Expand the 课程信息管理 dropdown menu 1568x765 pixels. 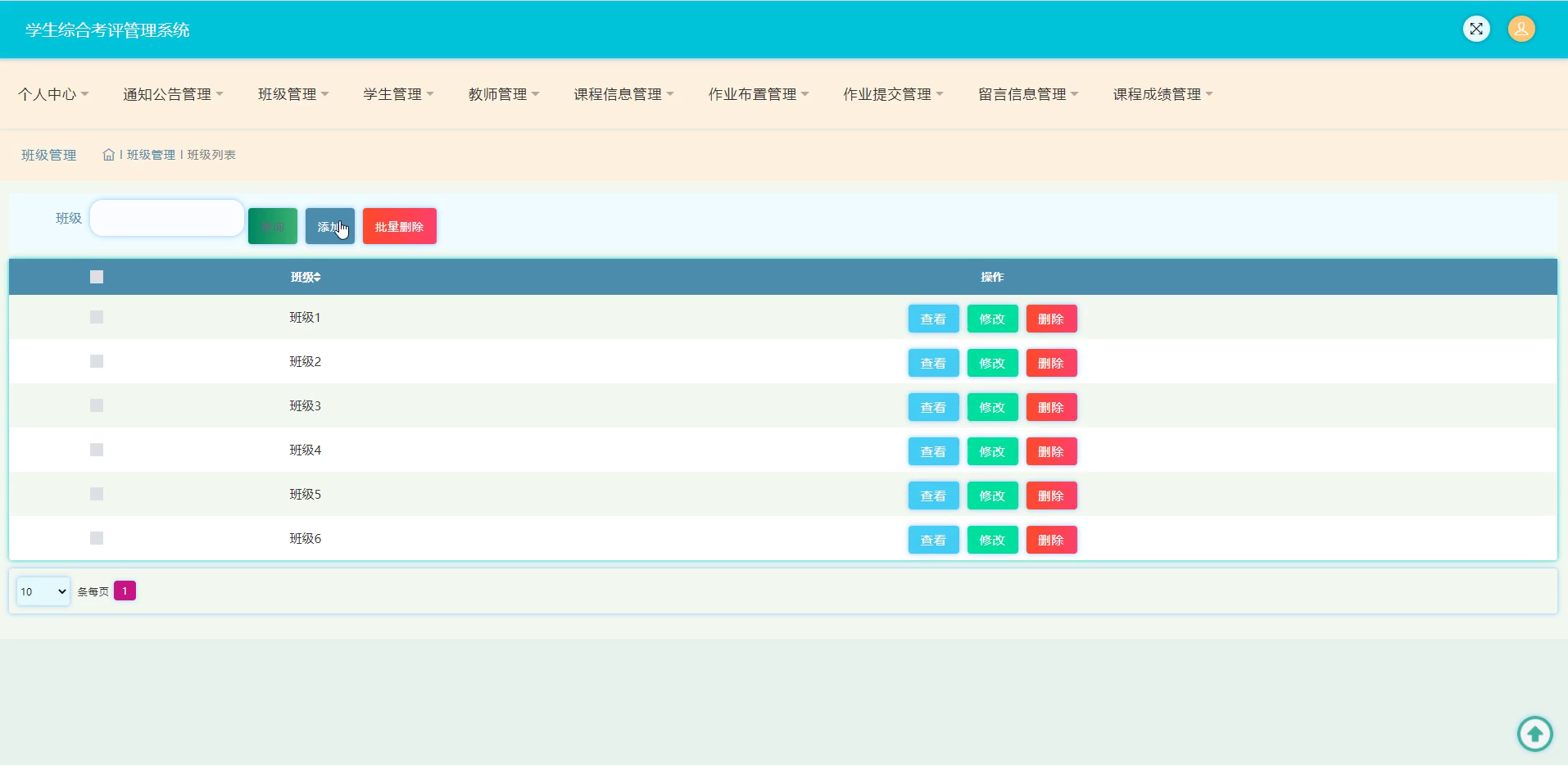tap(623, 94)
